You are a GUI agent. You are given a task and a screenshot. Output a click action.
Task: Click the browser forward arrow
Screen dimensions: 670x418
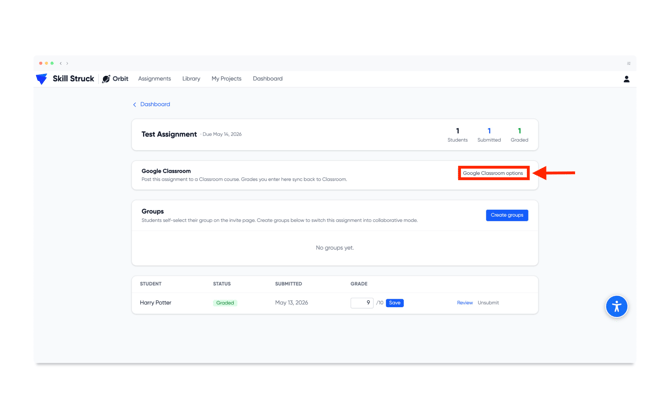(x=67, y=63)
